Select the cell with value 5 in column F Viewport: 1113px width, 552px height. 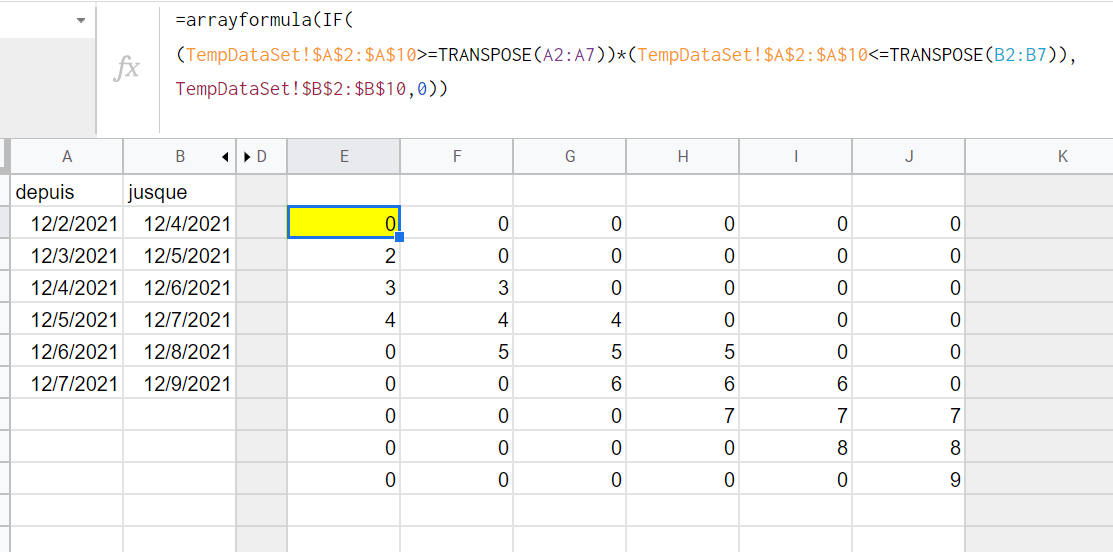pyautogui.click(x=456, y=352)
